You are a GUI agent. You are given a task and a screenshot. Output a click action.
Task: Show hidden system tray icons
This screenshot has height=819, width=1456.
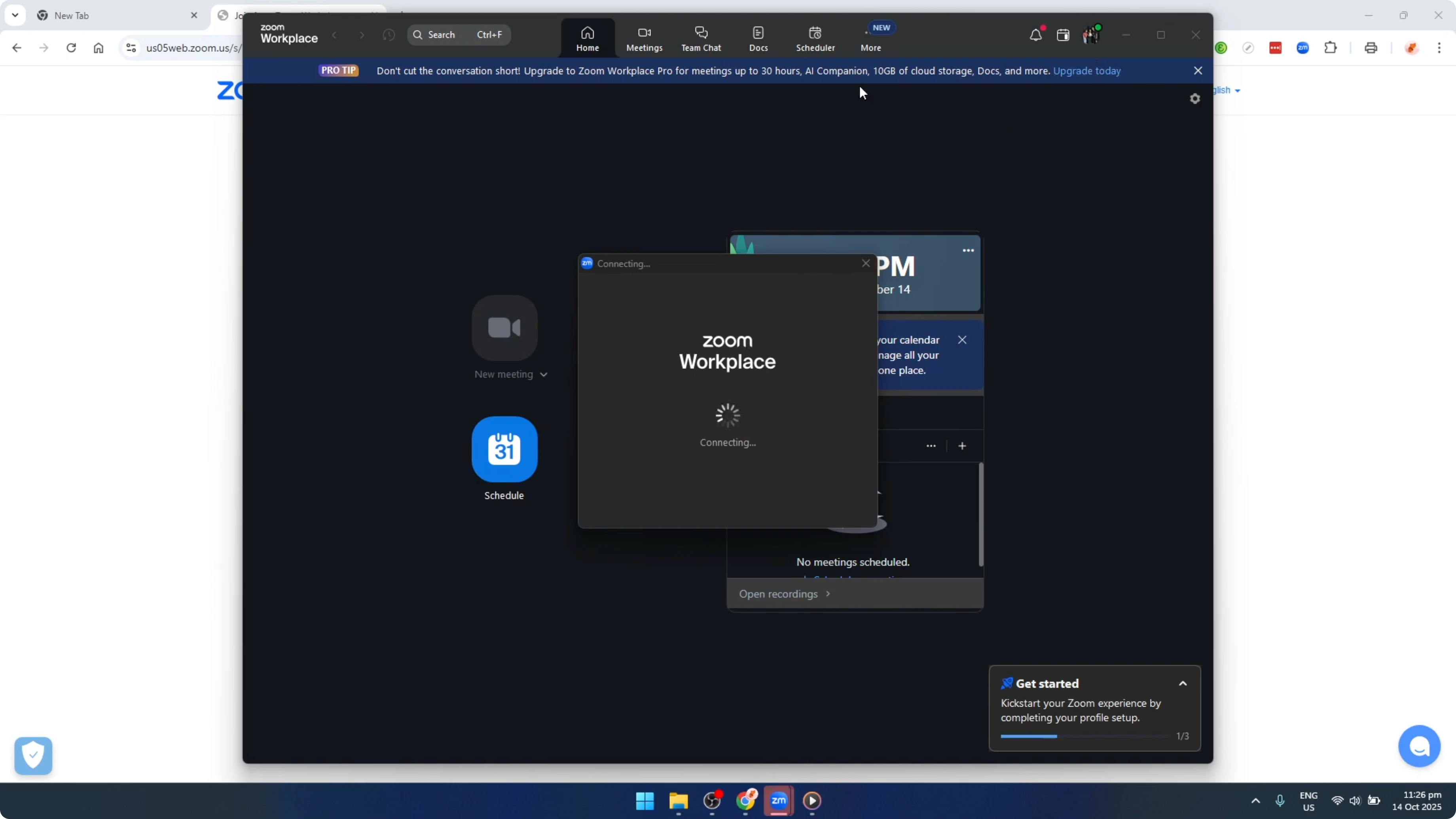coord(1255,801)
